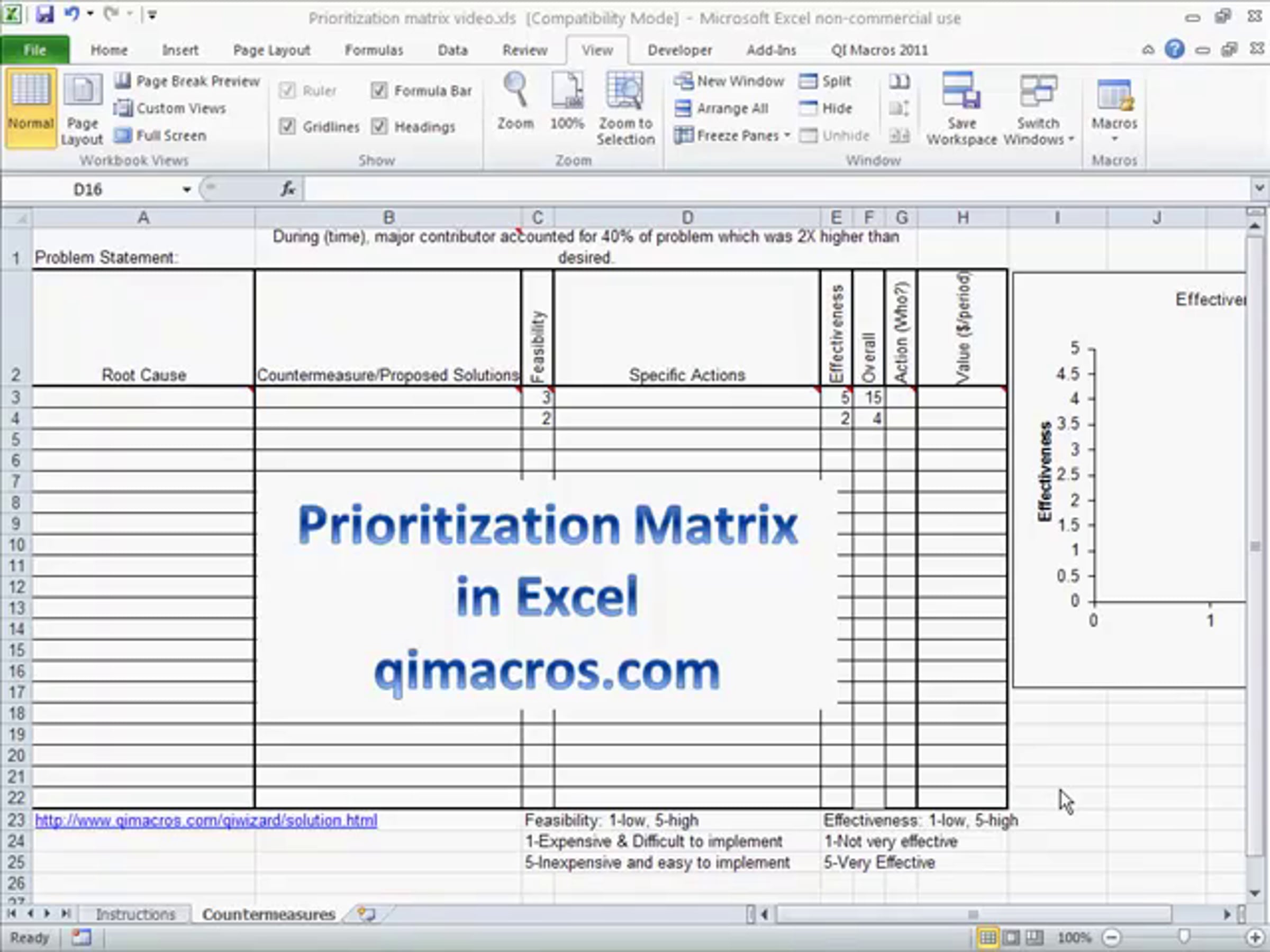The height and width of the screenshot is (952, 1270).
Task: Open Excel Help question mark icon
Action: 1175,49
